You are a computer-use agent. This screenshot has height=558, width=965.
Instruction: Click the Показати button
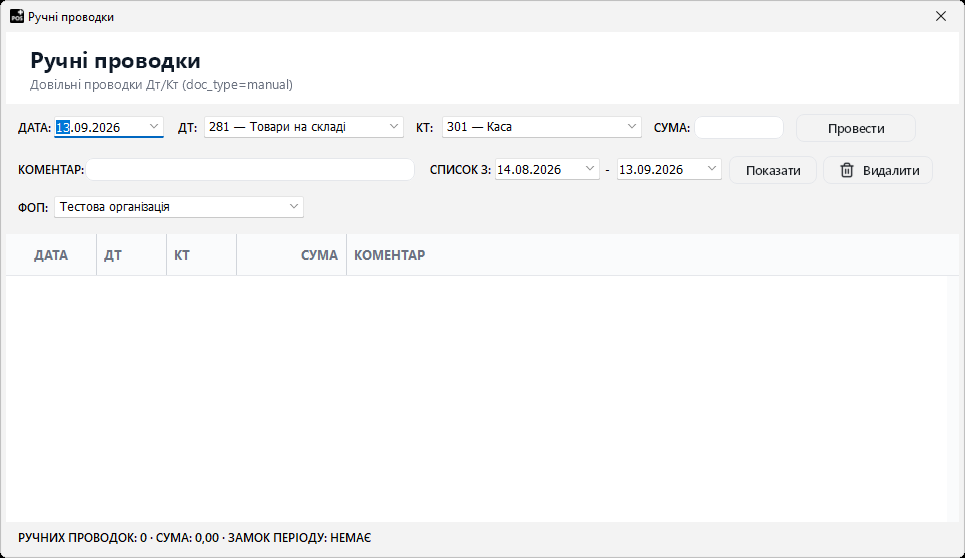click(x=773, y=170)
